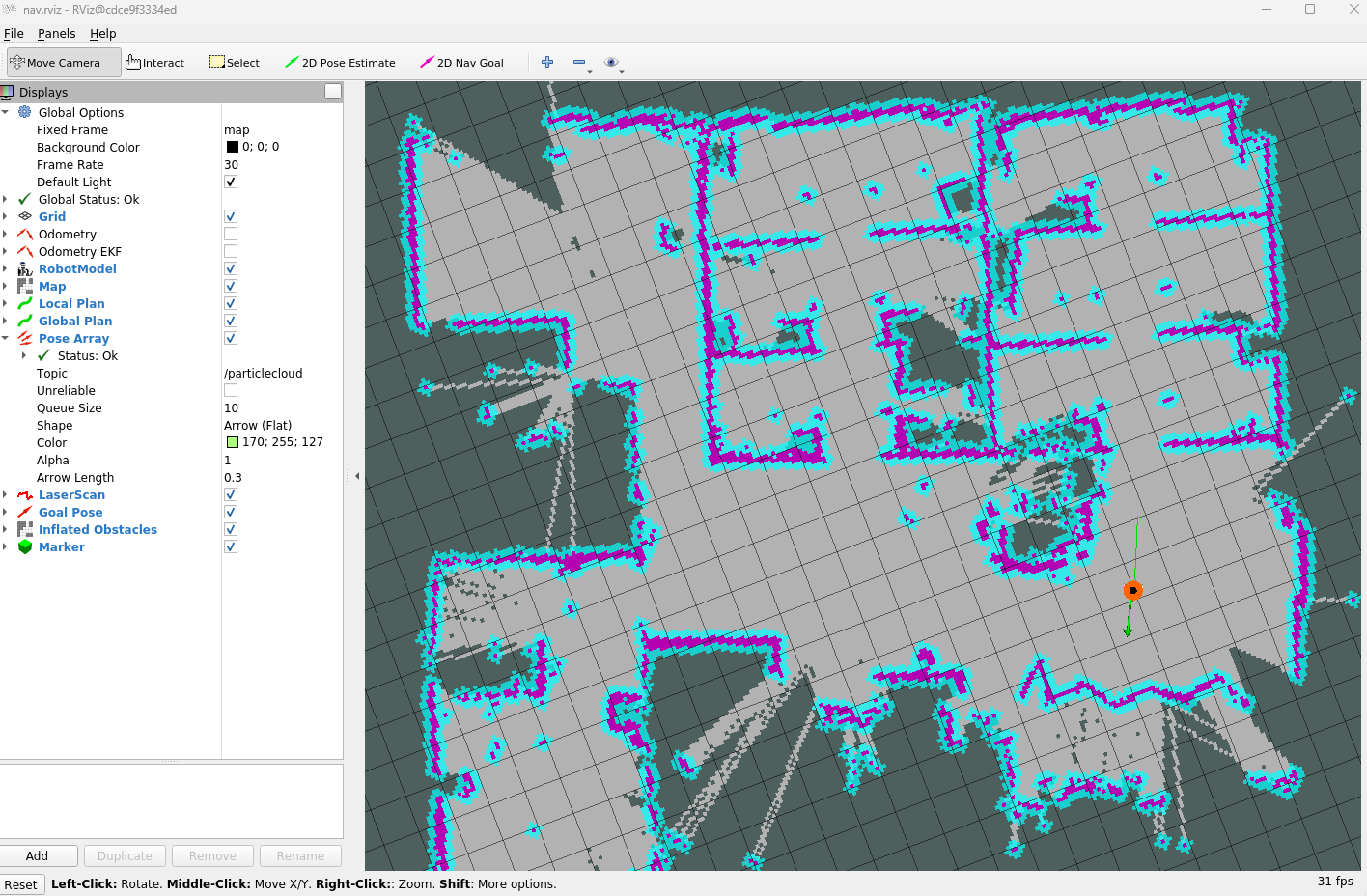Viewport: 1367px width, 896px height.
Task: Open the Panels menu
Action: click(57, 33)
